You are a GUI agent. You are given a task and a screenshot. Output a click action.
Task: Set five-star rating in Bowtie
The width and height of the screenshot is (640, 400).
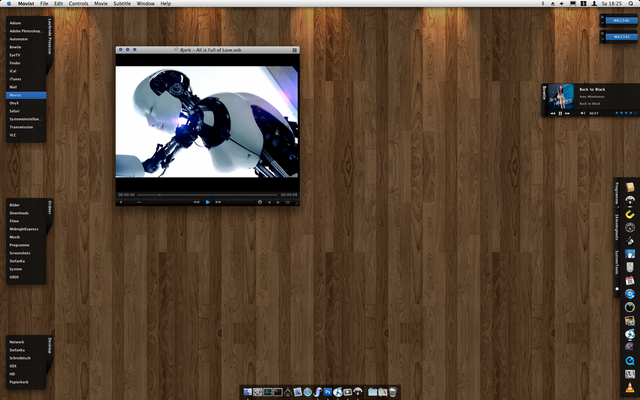click(x=635, y=113)
